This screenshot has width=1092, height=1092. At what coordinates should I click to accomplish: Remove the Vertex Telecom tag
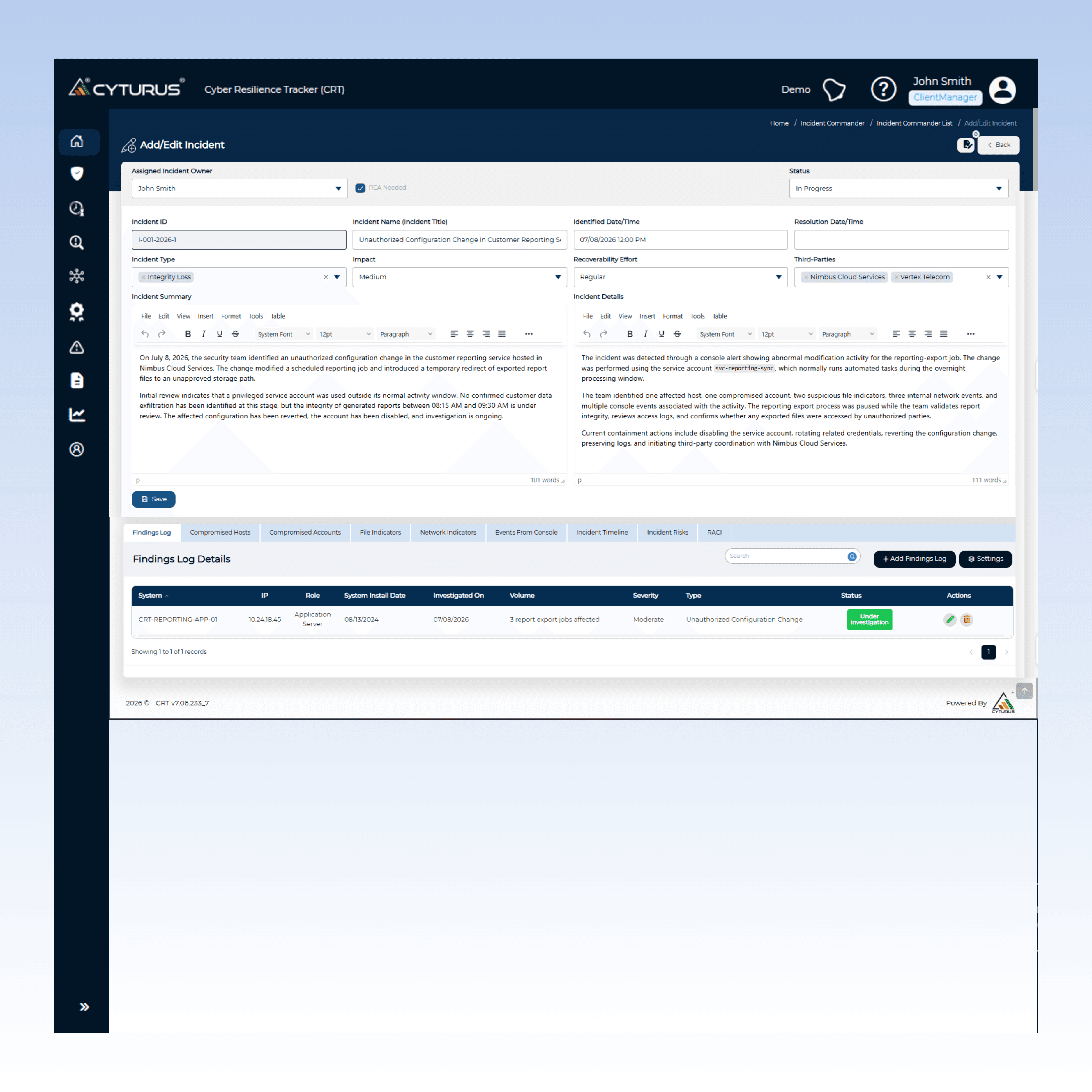(896, 277)
